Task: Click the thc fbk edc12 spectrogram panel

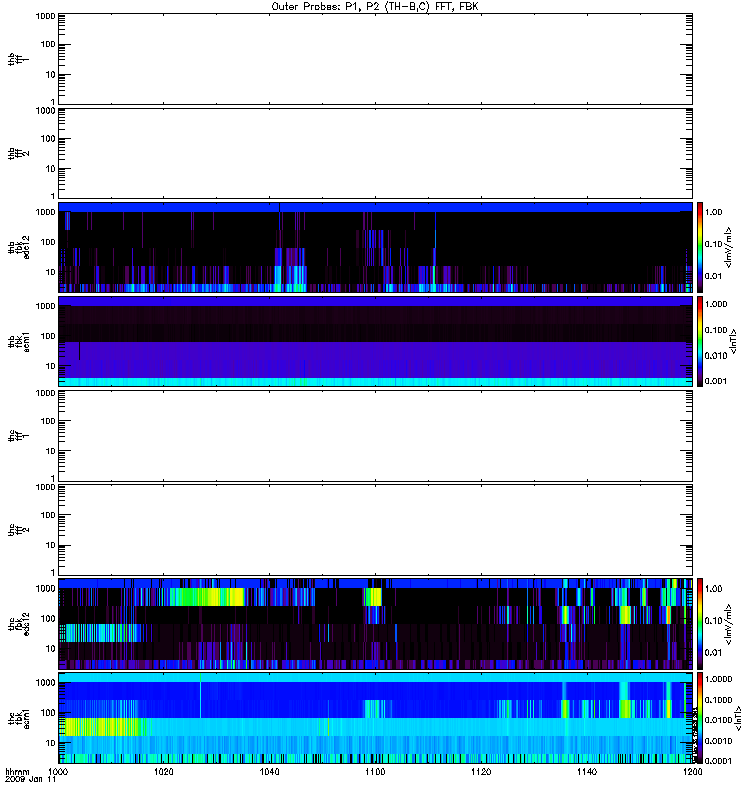Action: (x=375, y=623)
